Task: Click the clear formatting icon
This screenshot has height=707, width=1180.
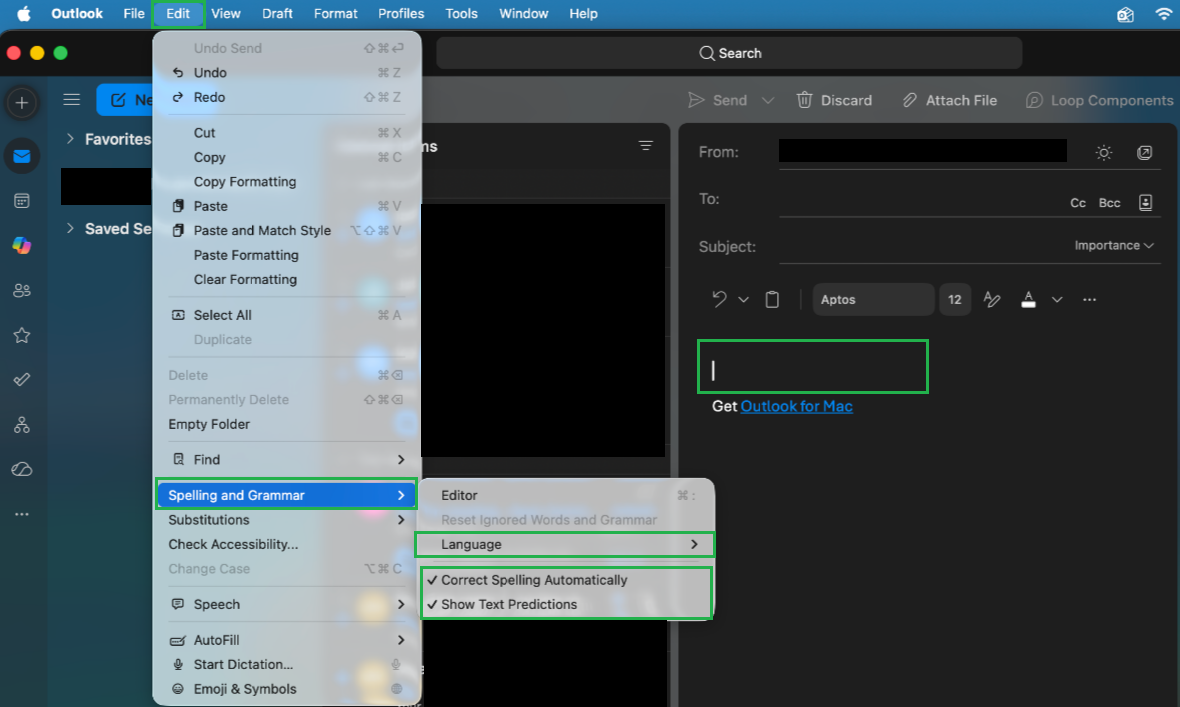Action: [x=992, y=300]
